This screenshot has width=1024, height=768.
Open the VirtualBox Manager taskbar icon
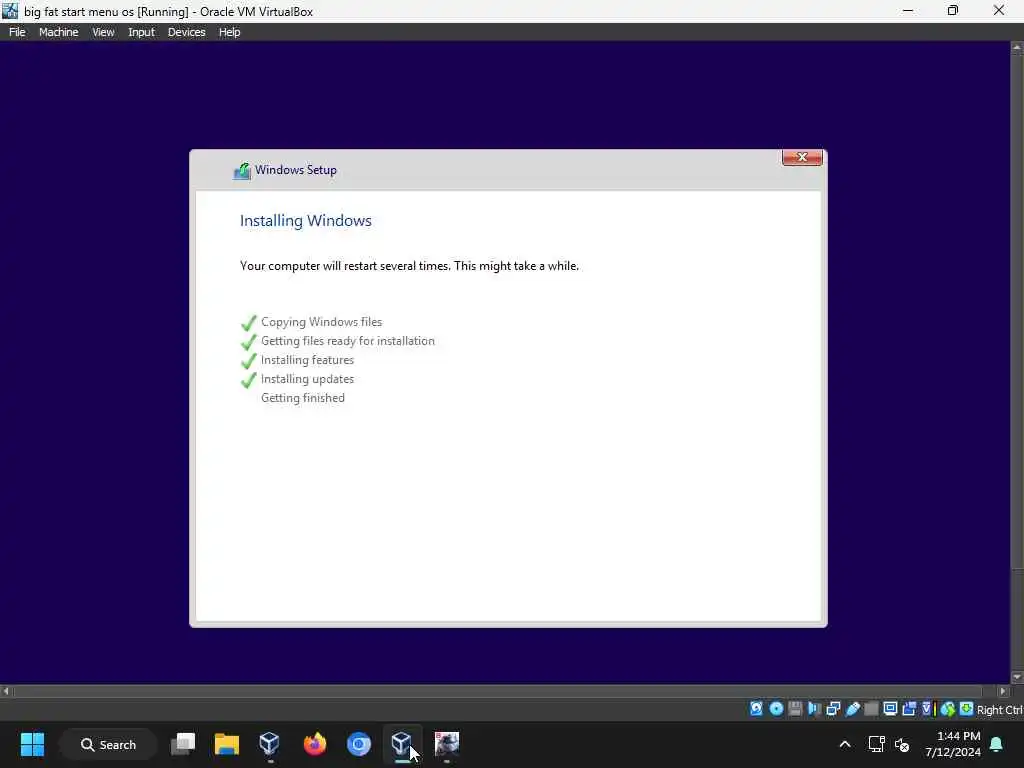pyautogui.click(x=270, y=744)
